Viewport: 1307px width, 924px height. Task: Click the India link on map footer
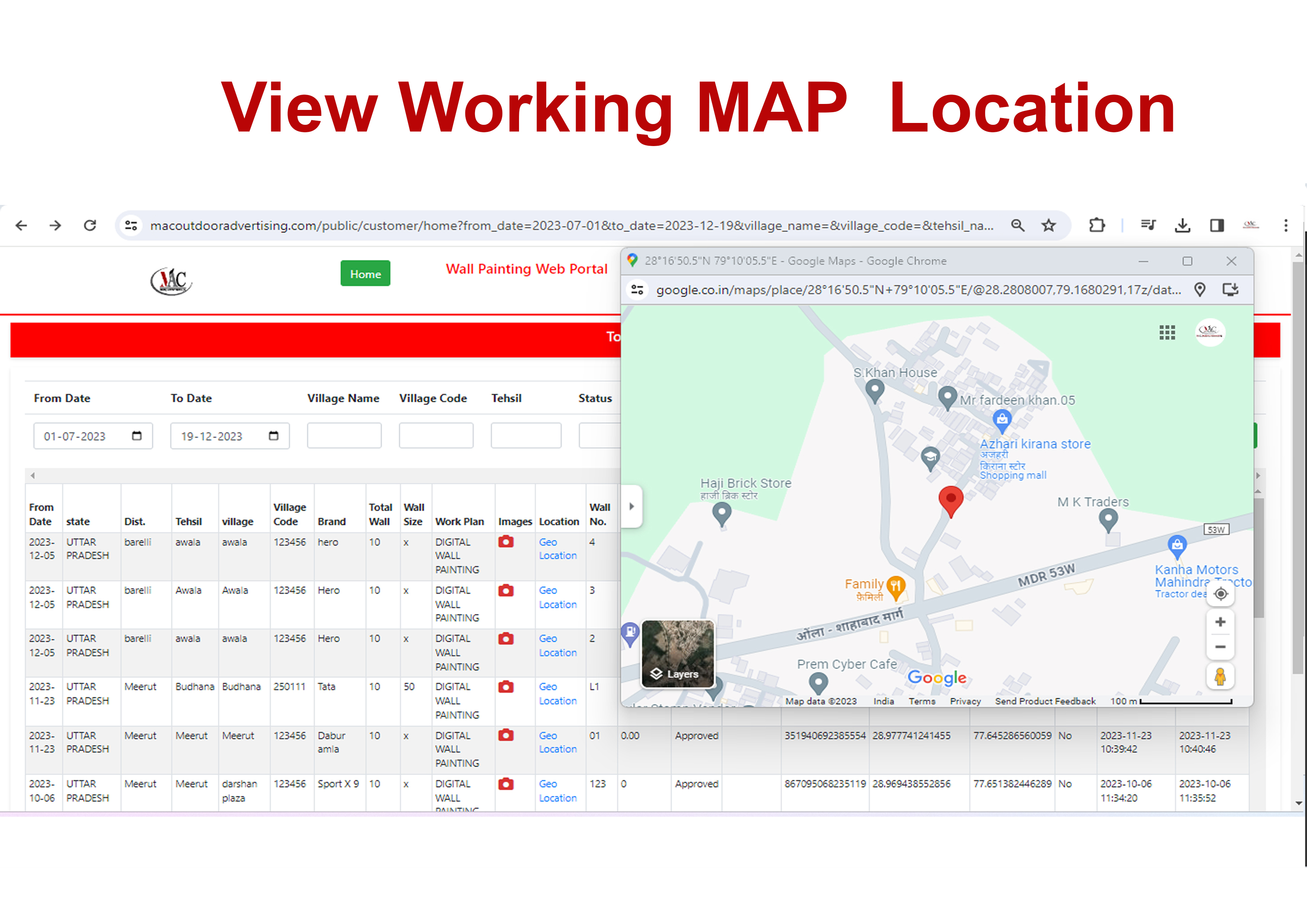[883, 702]
